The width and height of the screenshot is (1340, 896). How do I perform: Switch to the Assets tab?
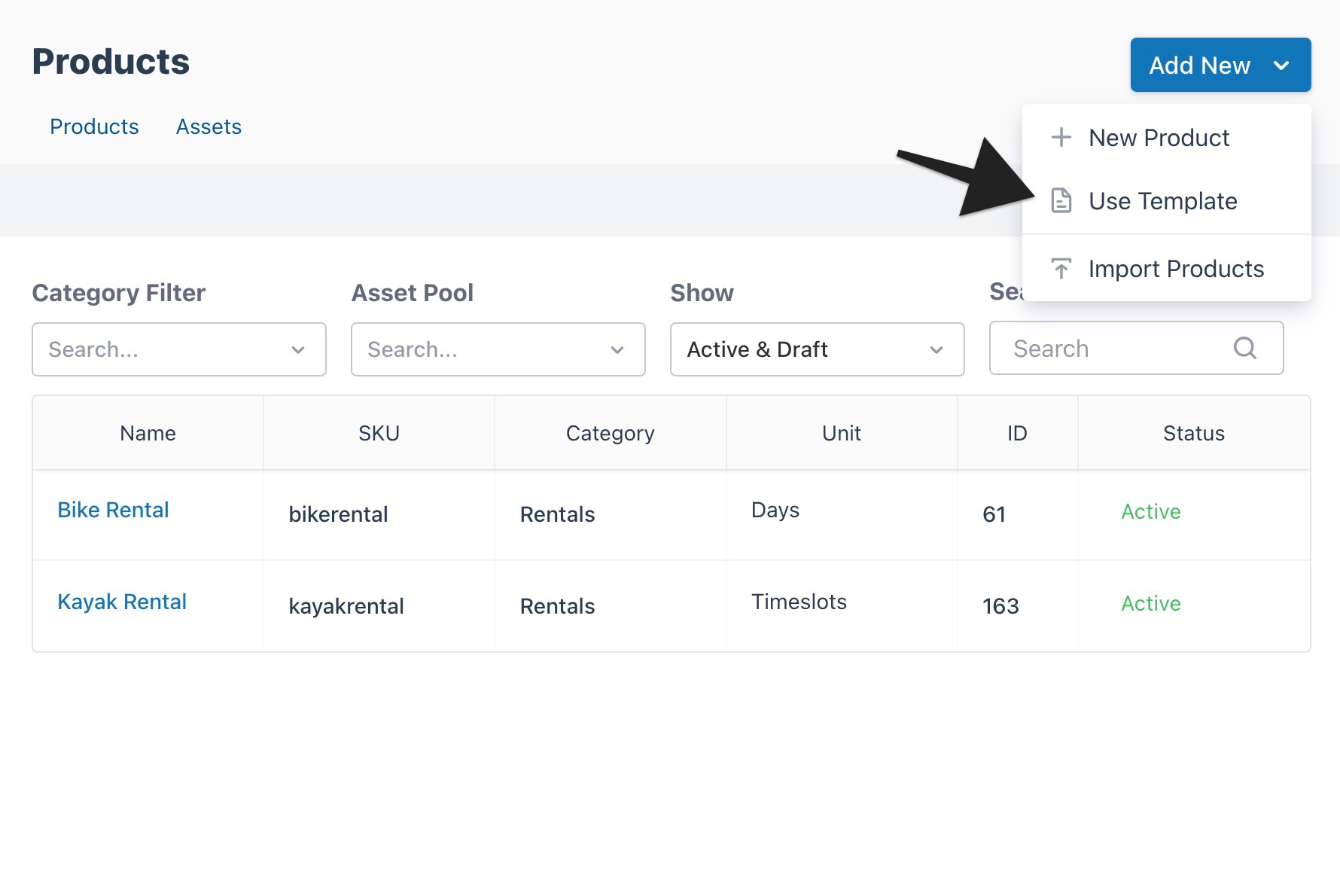(209, 126)
